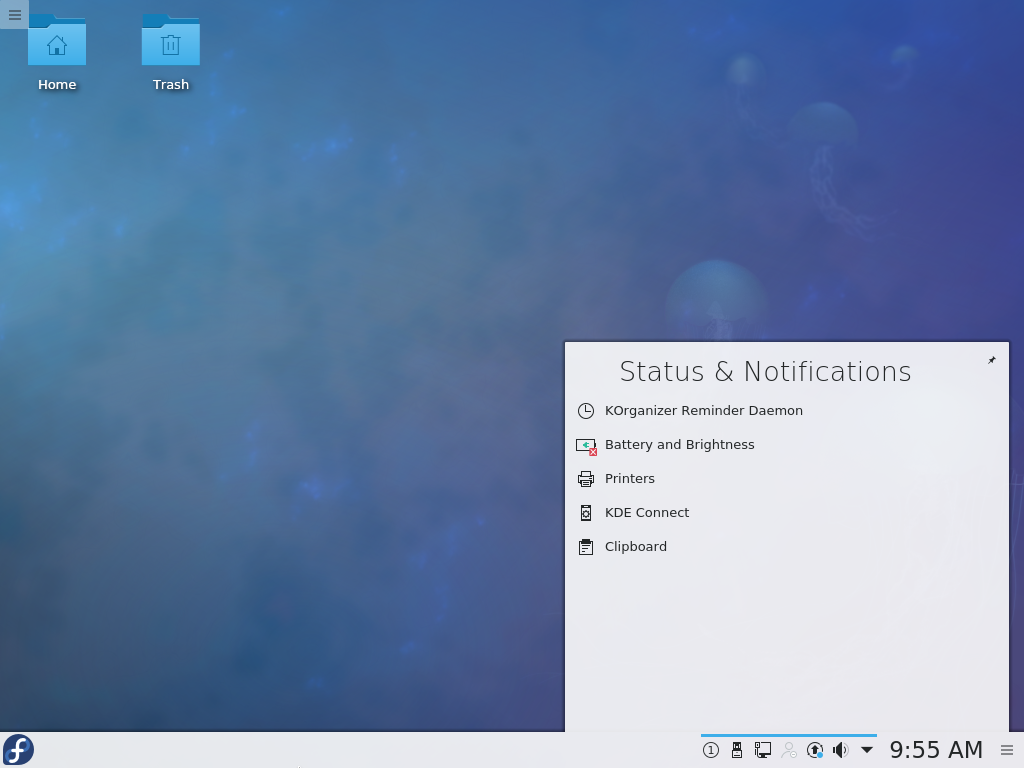Click the 9:55 AM digital clock
1024x768 pixels.
[936, 750]
